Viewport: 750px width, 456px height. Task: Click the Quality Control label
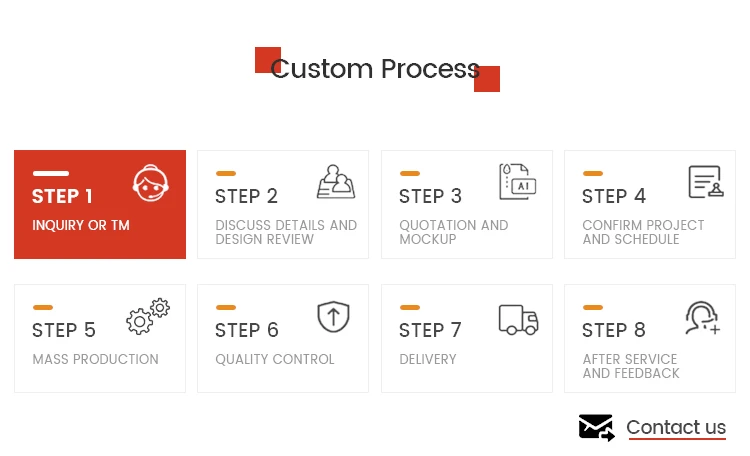[275, 359]
